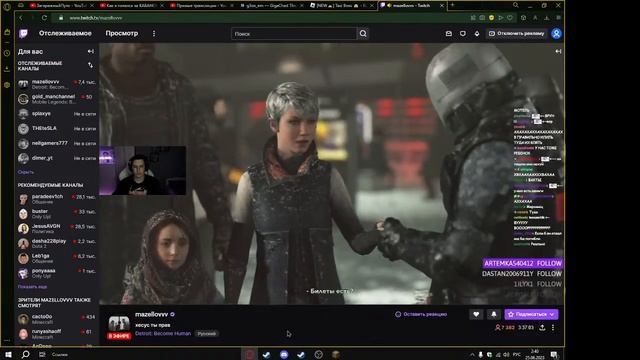The height and width of the screenshot is (360, 640).
Task: Open the Подписаться subscribe dropdown
Action: 531,314
